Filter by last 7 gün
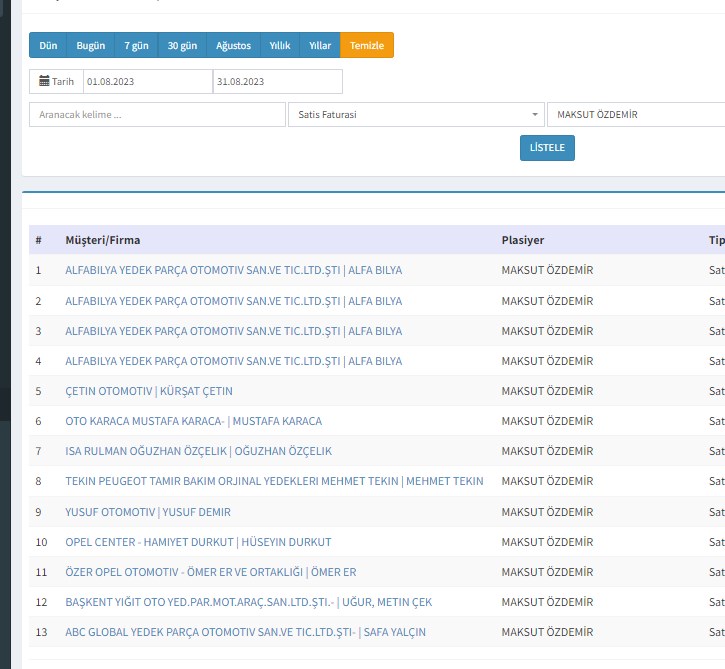 point(135,45)
